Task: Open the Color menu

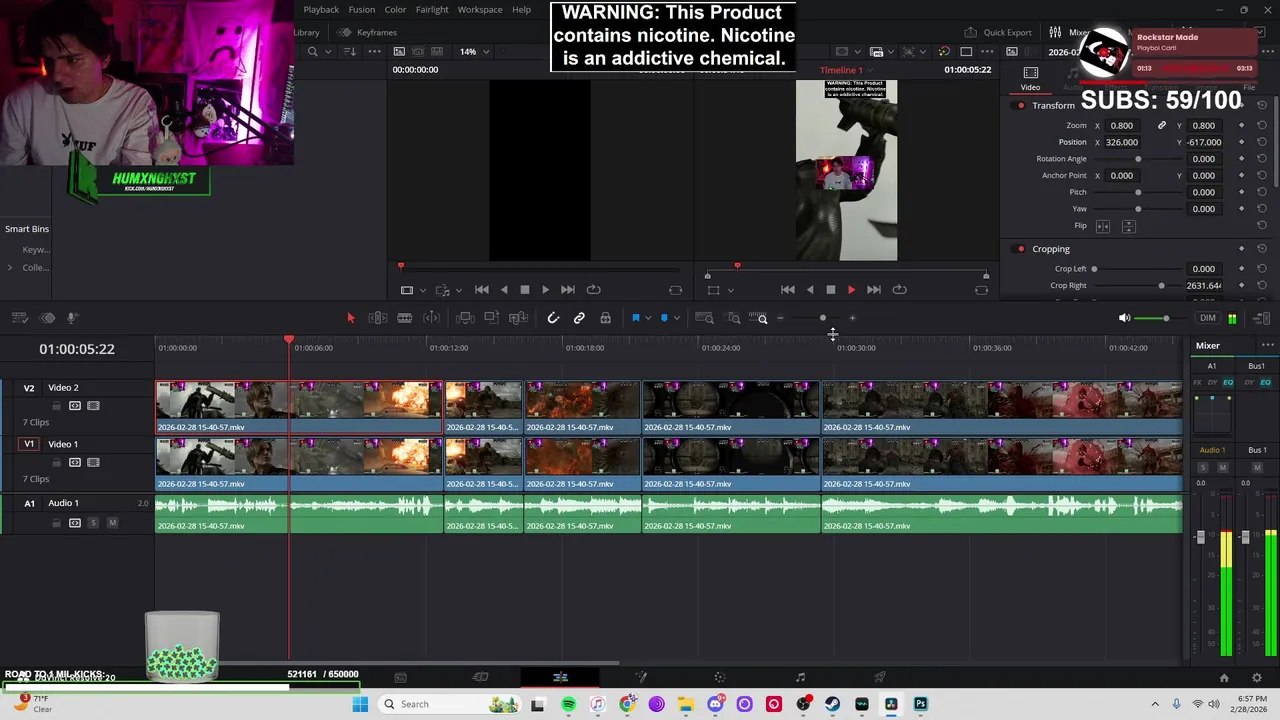Action: coord(395,10)
